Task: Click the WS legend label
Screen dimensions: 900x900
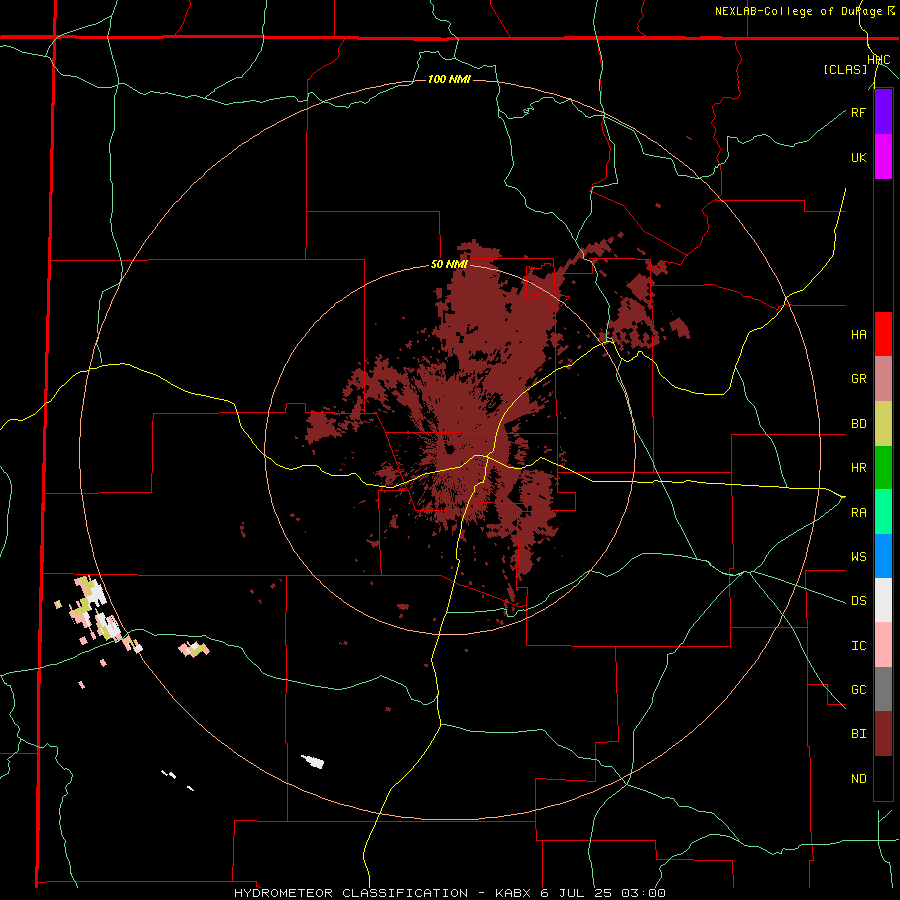Action: [x=858, y=557]
